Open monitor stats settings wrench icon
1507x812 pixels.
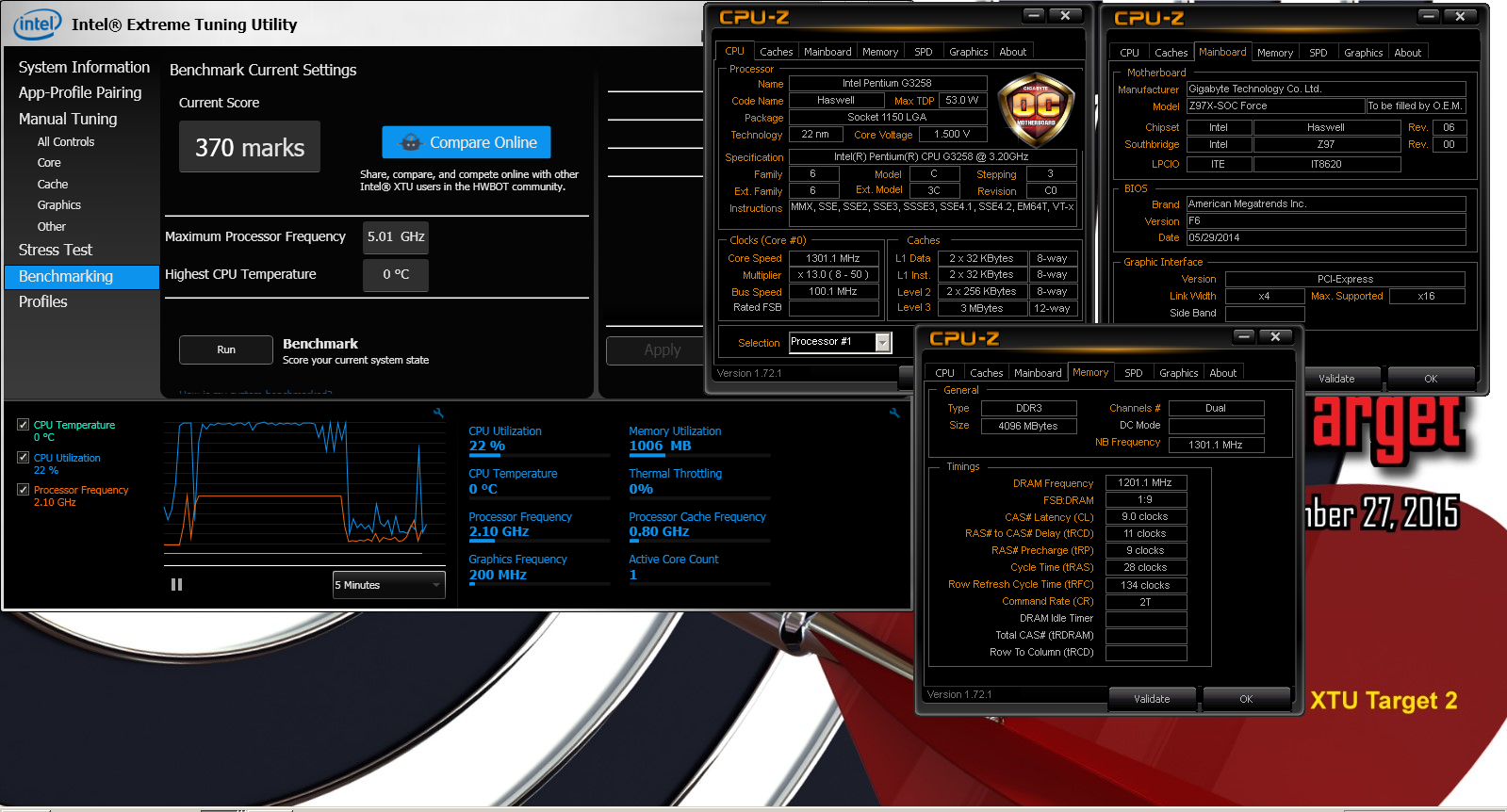click(894, 413)
